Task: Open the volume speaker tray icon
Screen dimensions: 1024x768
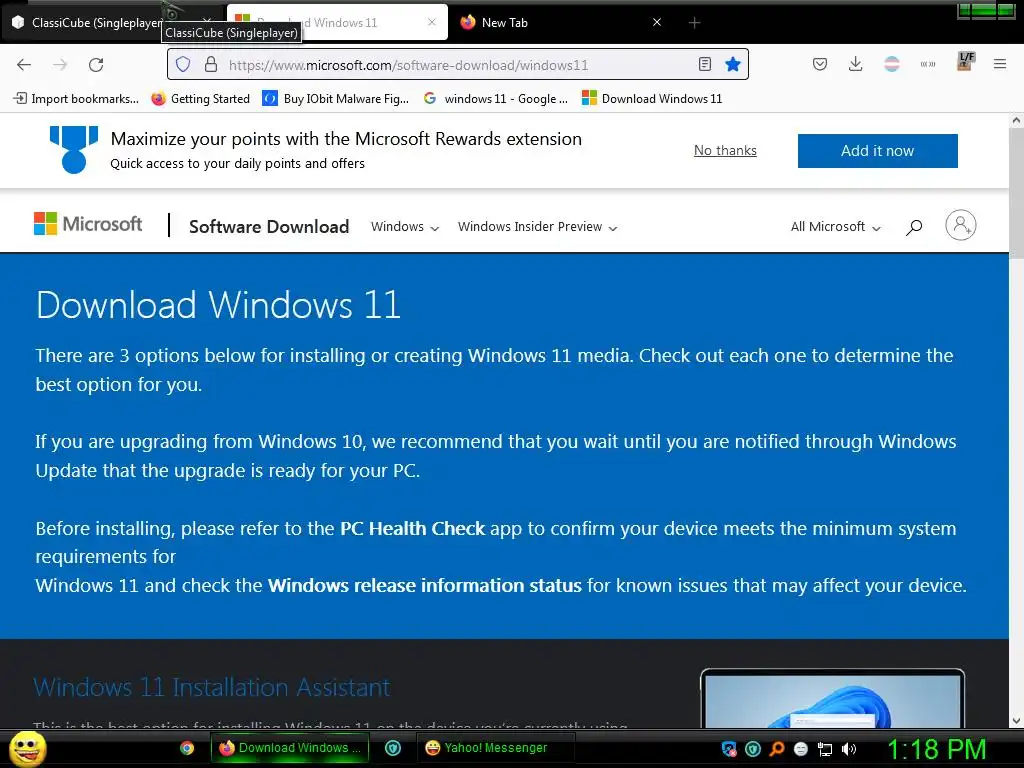Action: point(849,749)
